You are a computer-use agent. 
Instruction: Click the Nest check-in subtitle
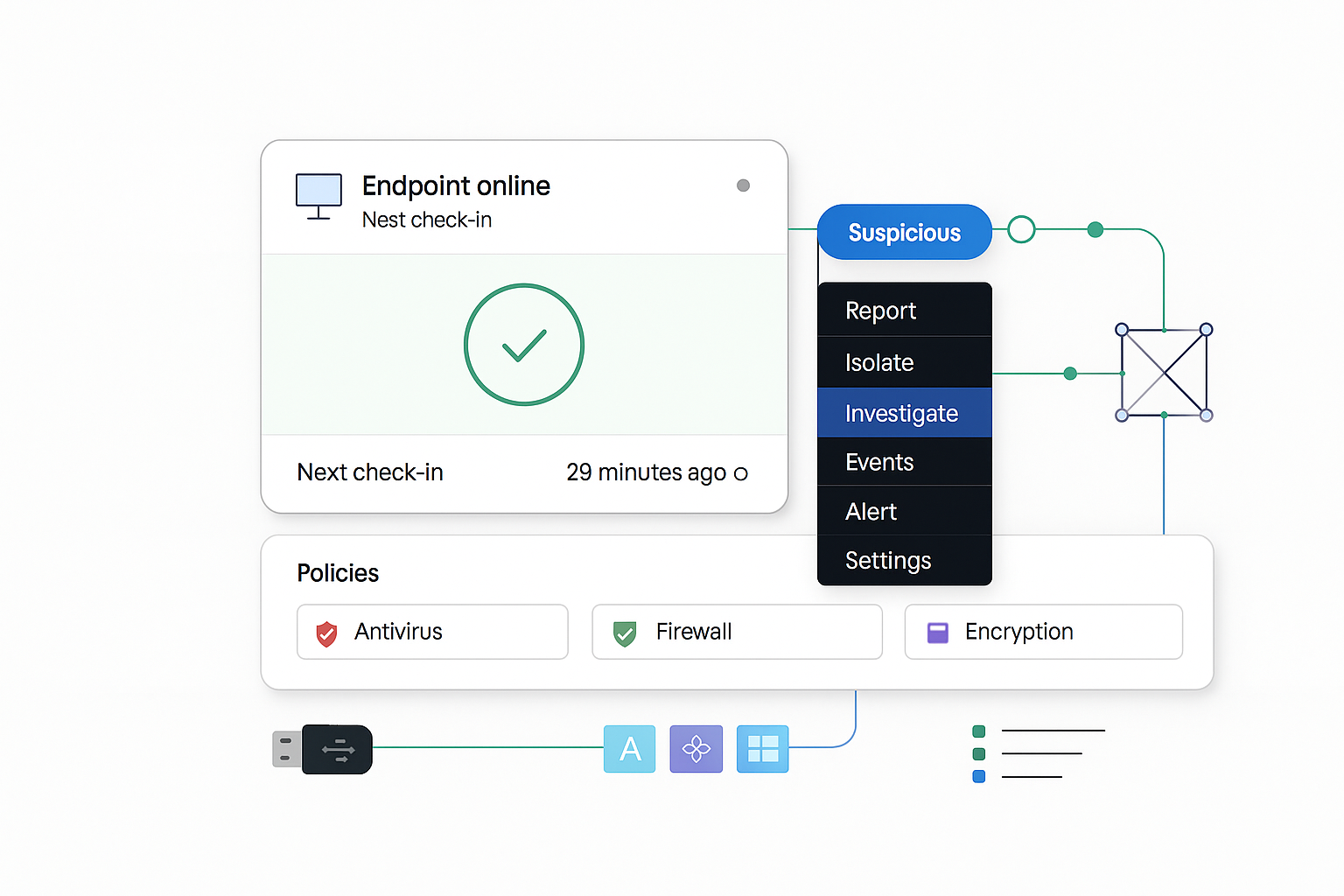[x=427, y=220]
